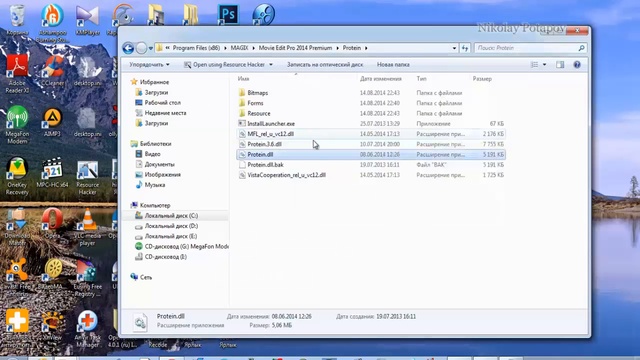
Task: Open Eusing Free Registry desktop icon
Action: click(x=87, y=278)
